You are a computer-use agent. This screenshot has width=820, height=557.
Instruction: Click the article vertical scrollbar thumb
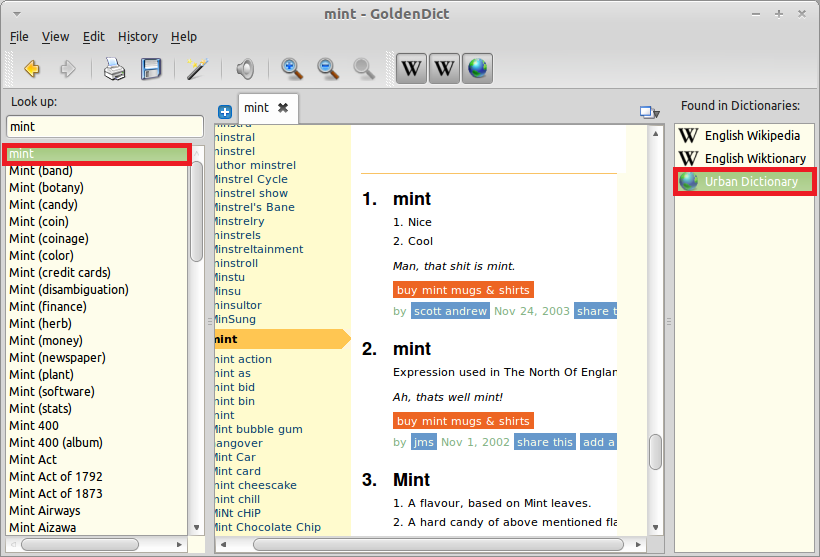pos(655,452)
